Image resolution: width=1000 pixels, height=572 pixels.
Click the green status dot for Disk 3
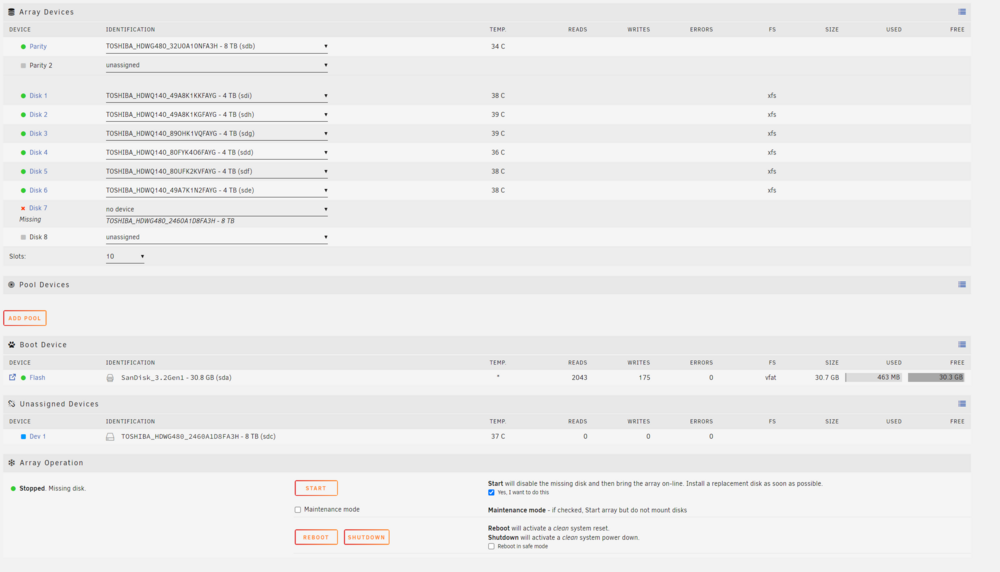(x=24, y=134)
